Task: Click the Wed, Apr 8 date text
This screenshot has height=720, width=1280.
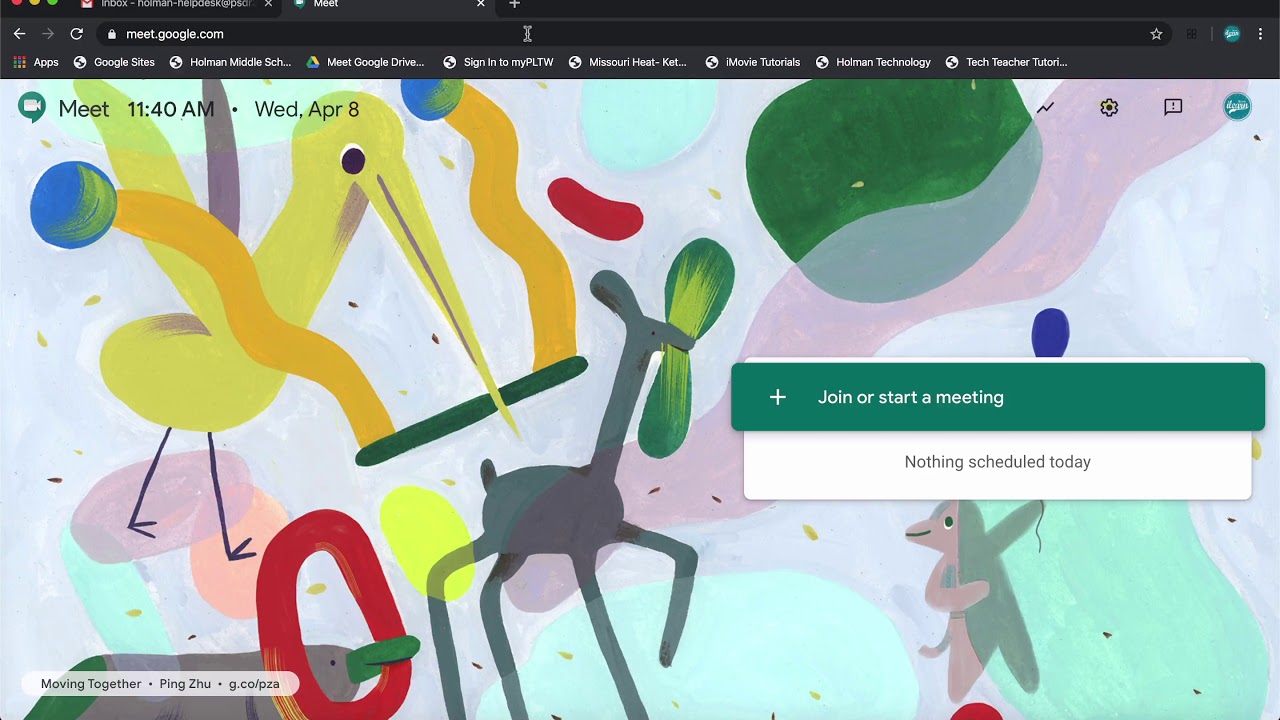Action: point(307,109)
